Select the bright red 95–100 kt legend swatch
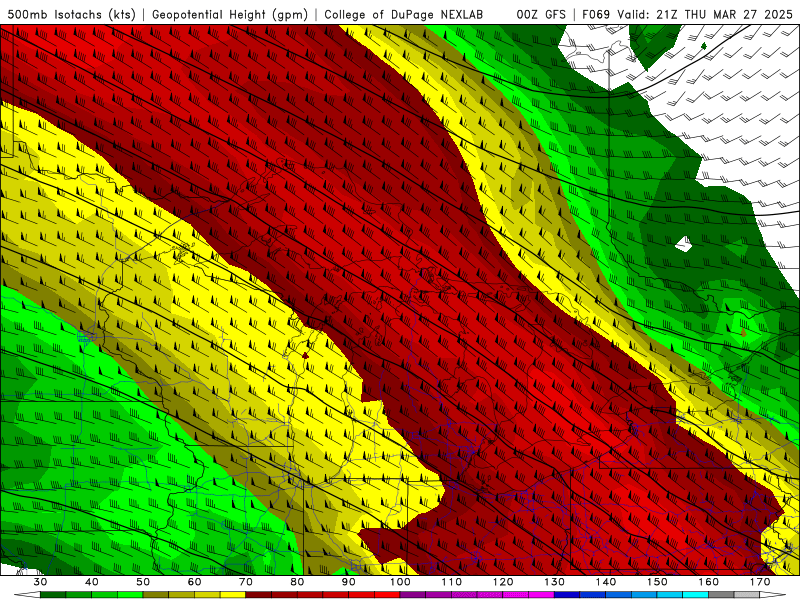Screen dimensions: 800x600 (387, 594)
